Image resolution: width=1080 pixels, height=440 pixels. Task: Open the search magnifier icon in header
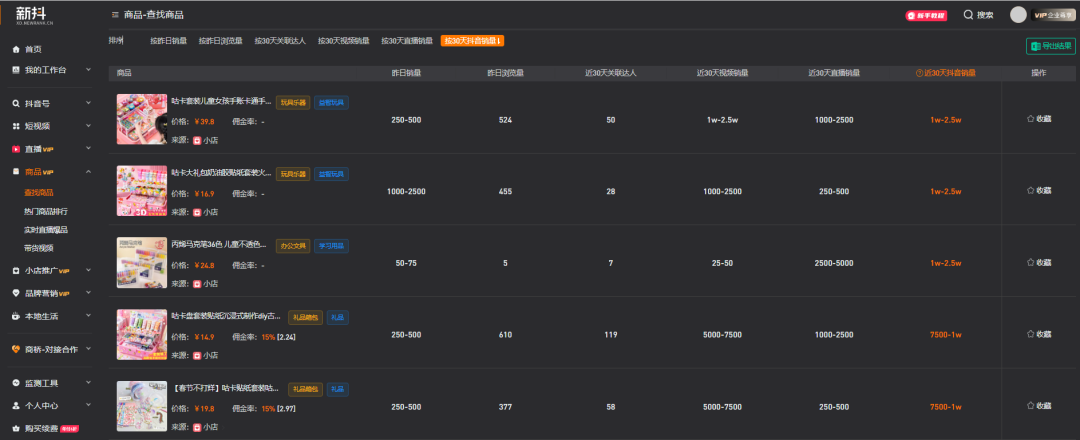968,15
